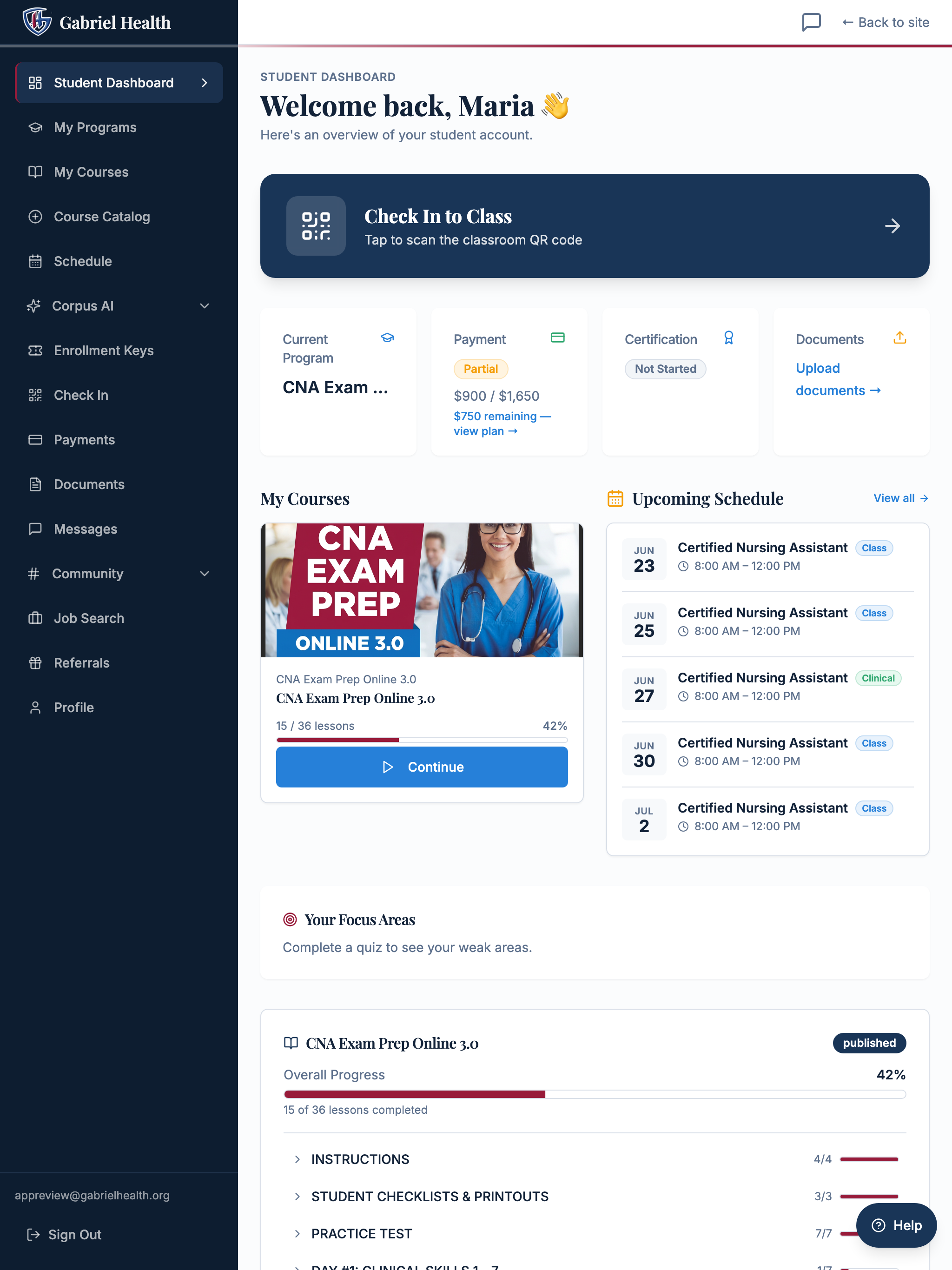Open the floating Help button

tap(896, 1225)
